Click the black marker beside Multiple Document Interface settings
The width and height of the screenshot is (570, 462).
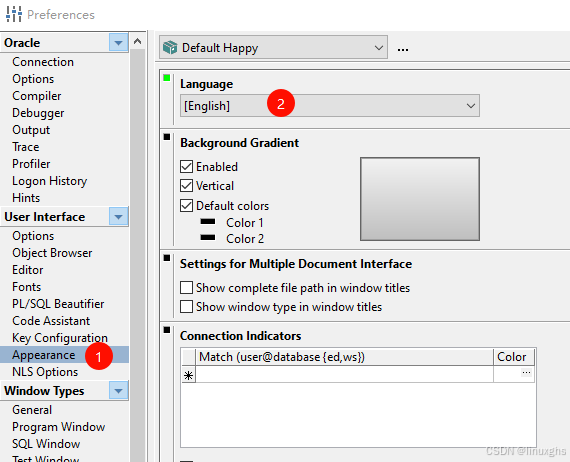(167, 258)
